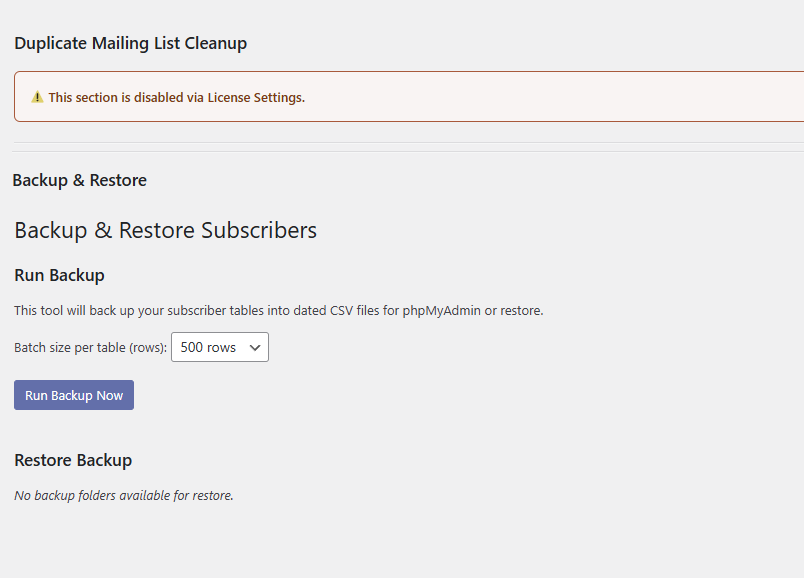The image size is (804, 578).
Task: Click the Backup & Restore Subscribers heading
Action: 165,230
